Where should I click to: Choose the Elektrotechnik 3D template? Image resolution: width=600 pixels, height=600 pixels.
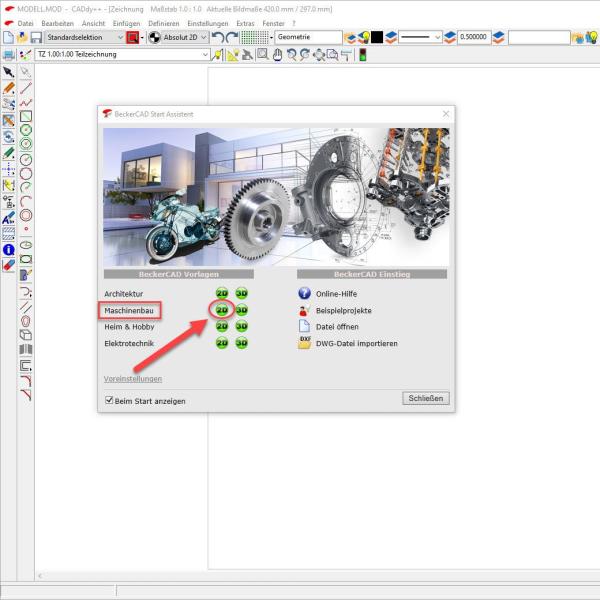[241, 343]
